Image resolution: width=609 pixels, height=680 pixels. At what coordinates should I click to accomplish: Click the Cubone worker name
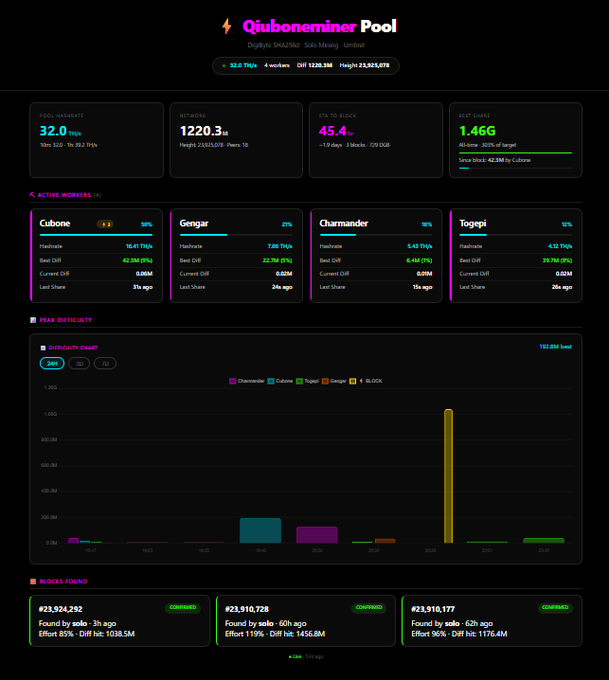pos(55,223)
